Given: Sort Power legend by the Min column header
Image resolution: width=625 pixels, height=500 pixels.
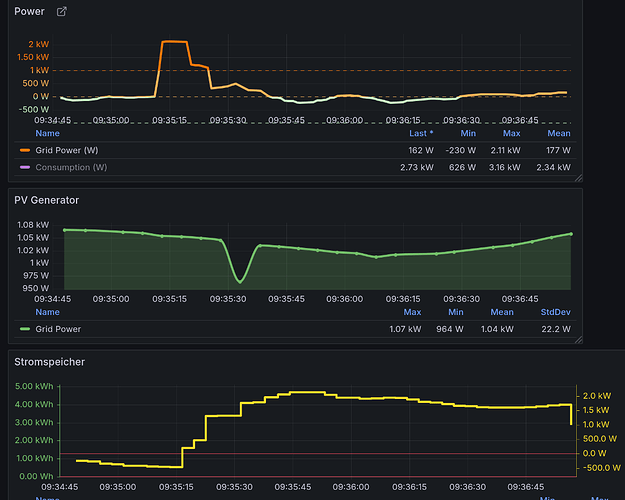Looking at the screenshot, I should [x=467, y=133].
